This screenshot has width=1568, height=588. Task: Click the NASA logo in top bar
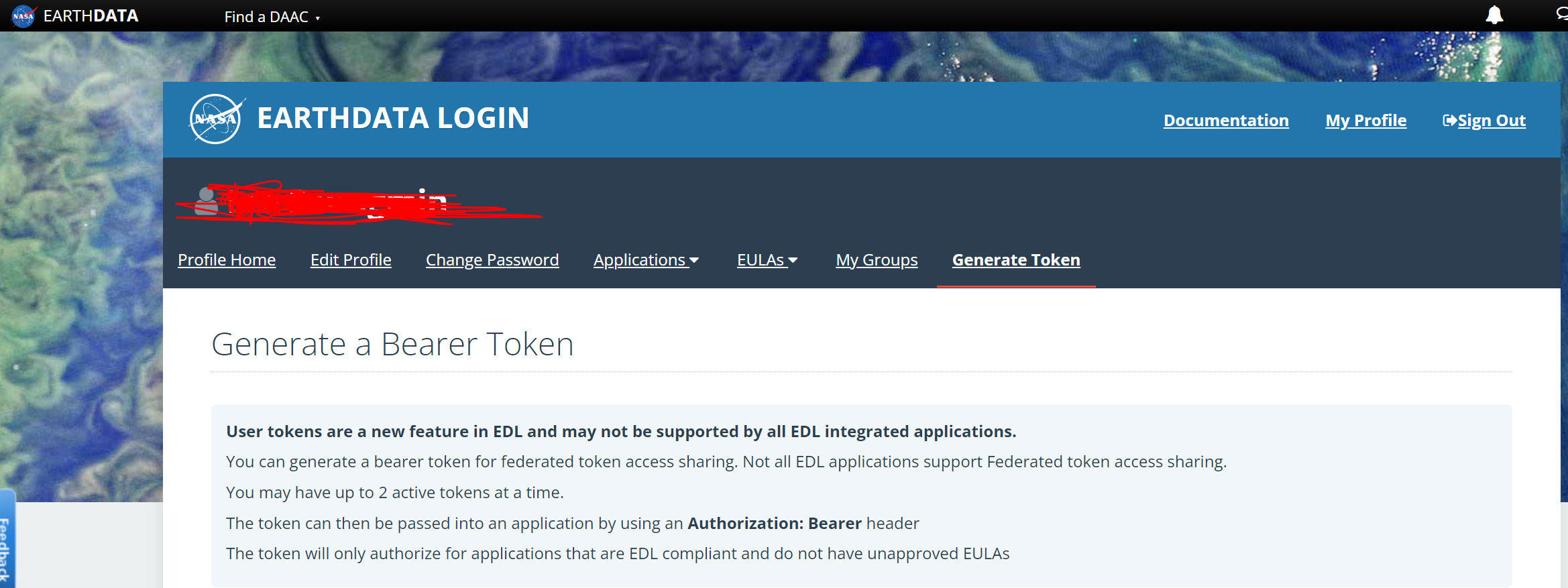coord(23,15)
